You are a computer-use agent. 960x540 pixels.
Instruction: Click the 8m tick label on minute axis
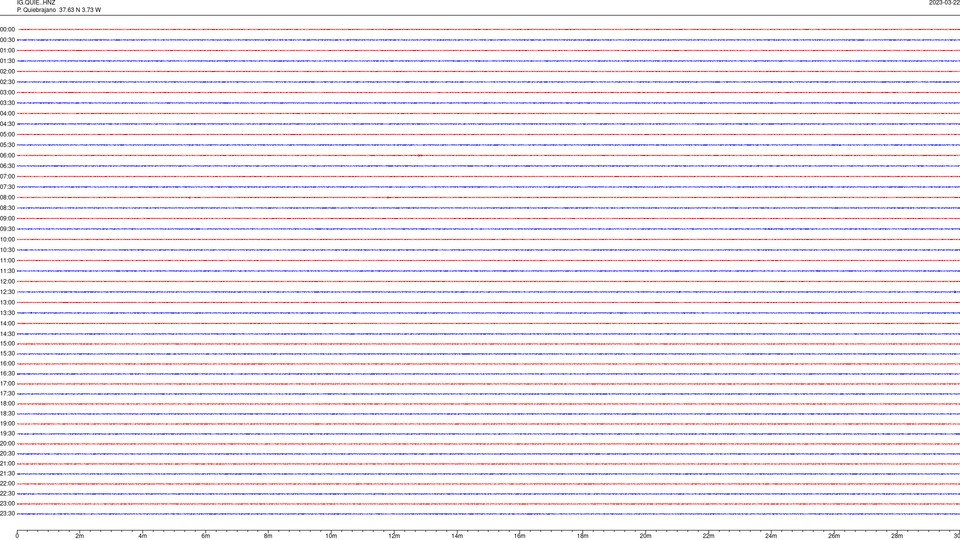point(268,536)
